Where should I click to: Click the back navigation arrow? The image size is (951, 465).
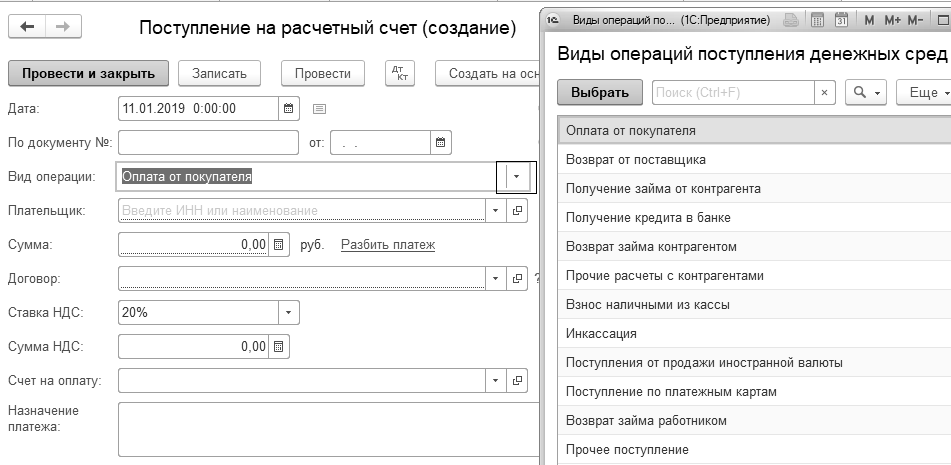click(26, 27)
